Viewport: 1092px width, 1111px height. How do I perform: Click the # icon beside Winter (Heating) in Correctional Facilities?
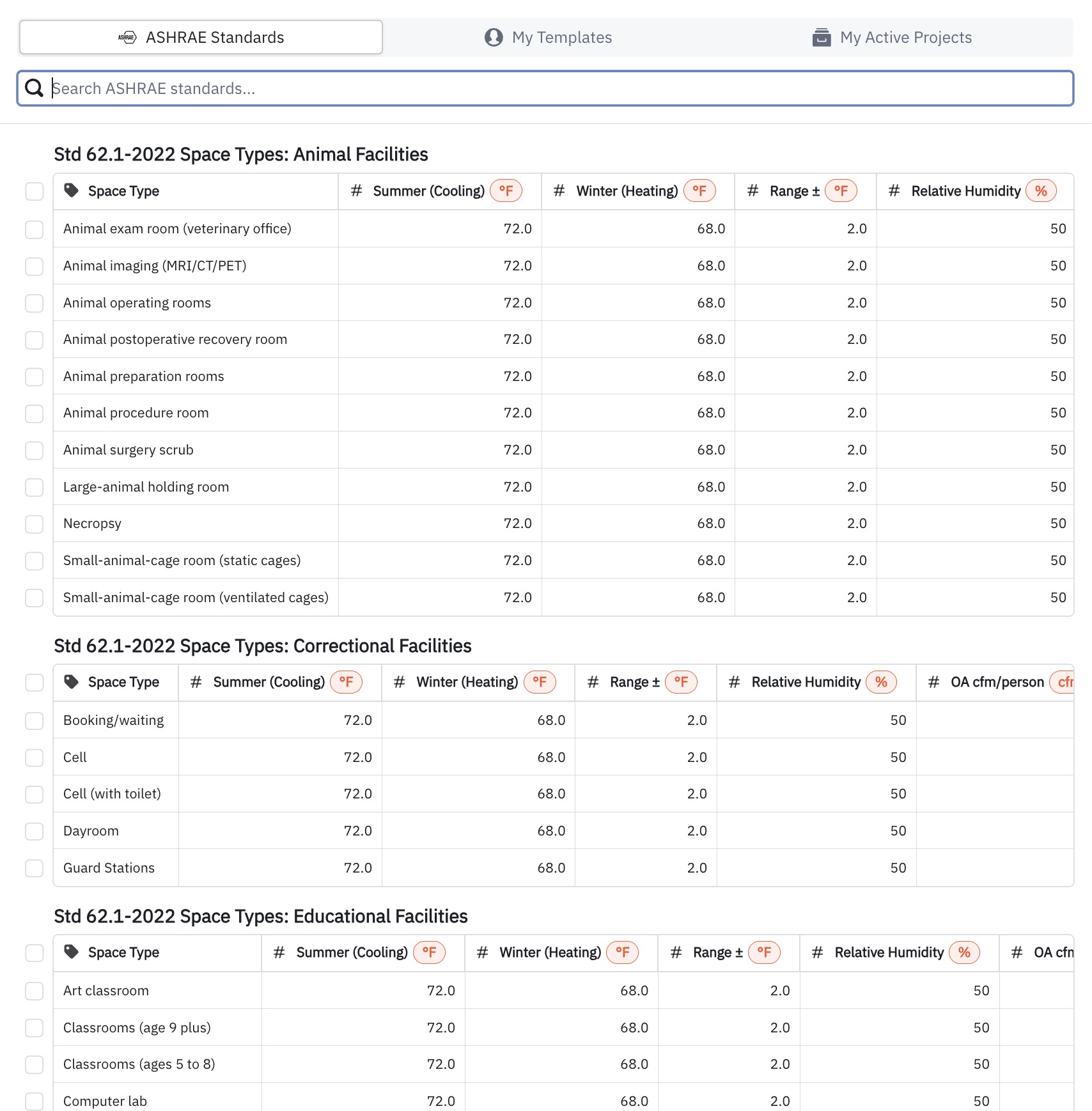tap(400, 682)
